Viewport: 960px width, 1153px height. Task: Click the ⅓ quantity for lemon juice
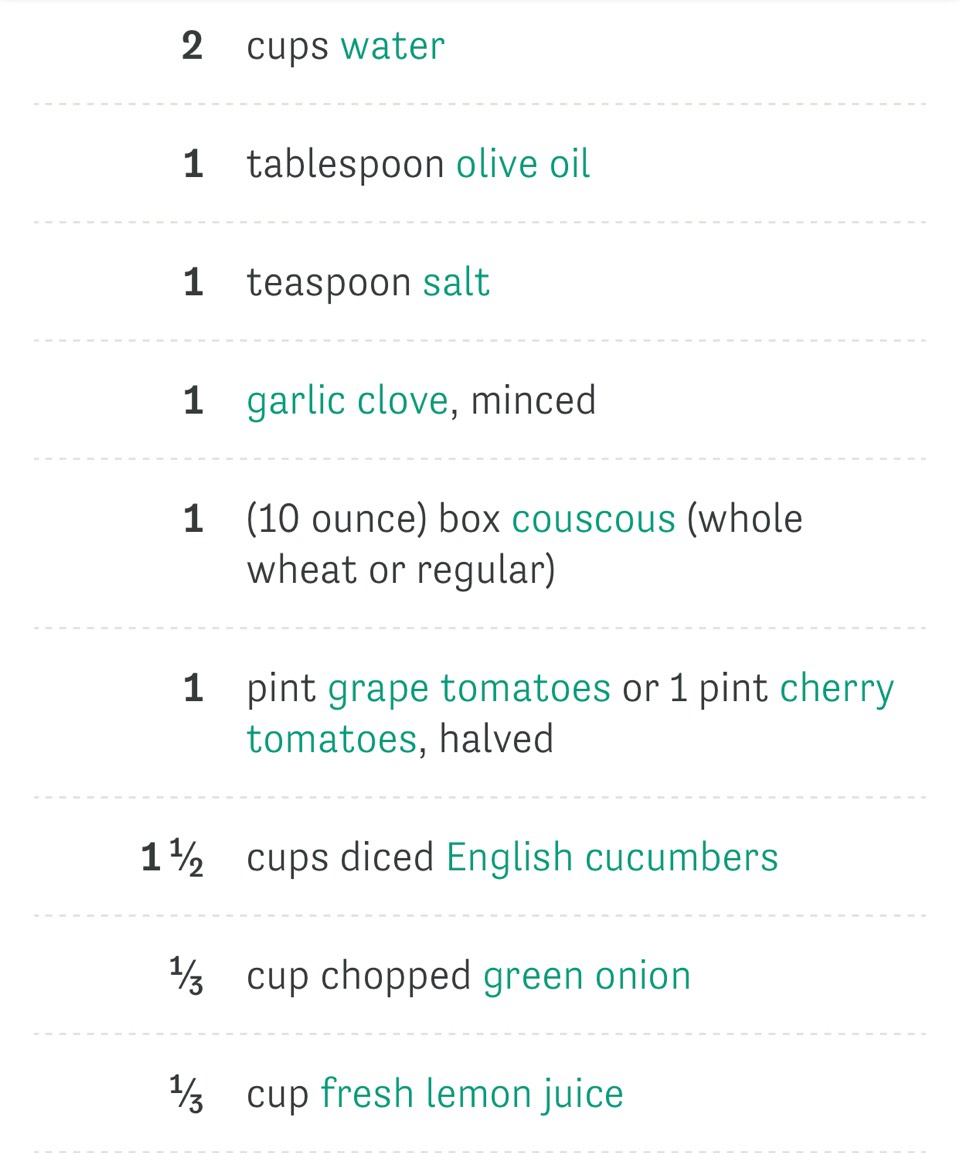186,1094
